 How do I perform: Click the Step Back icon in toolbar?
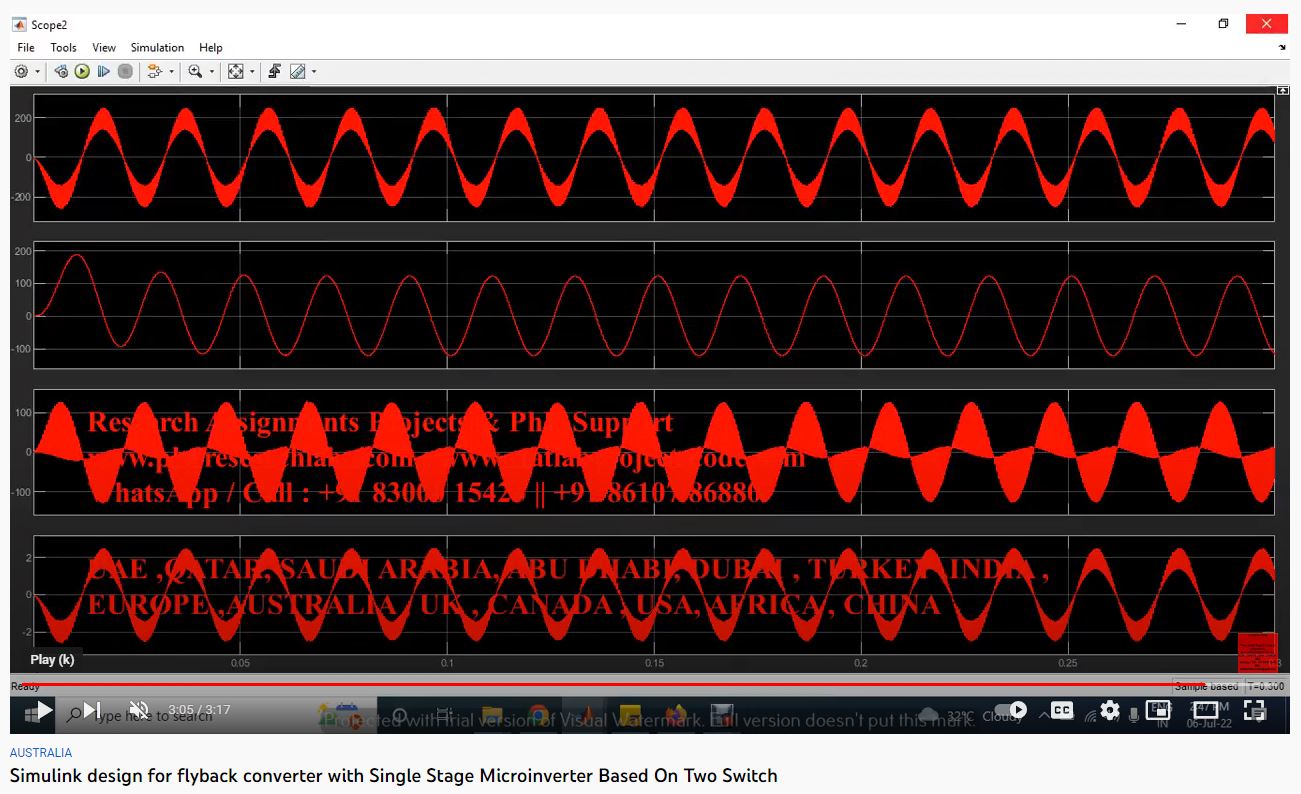[x=61, y=72]
